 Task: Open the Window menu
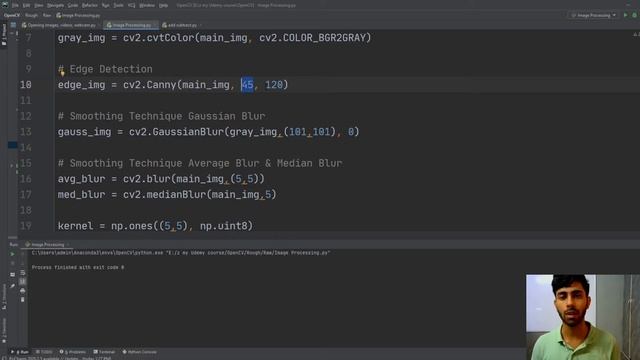pyautogui.click(x=147, y=5)
